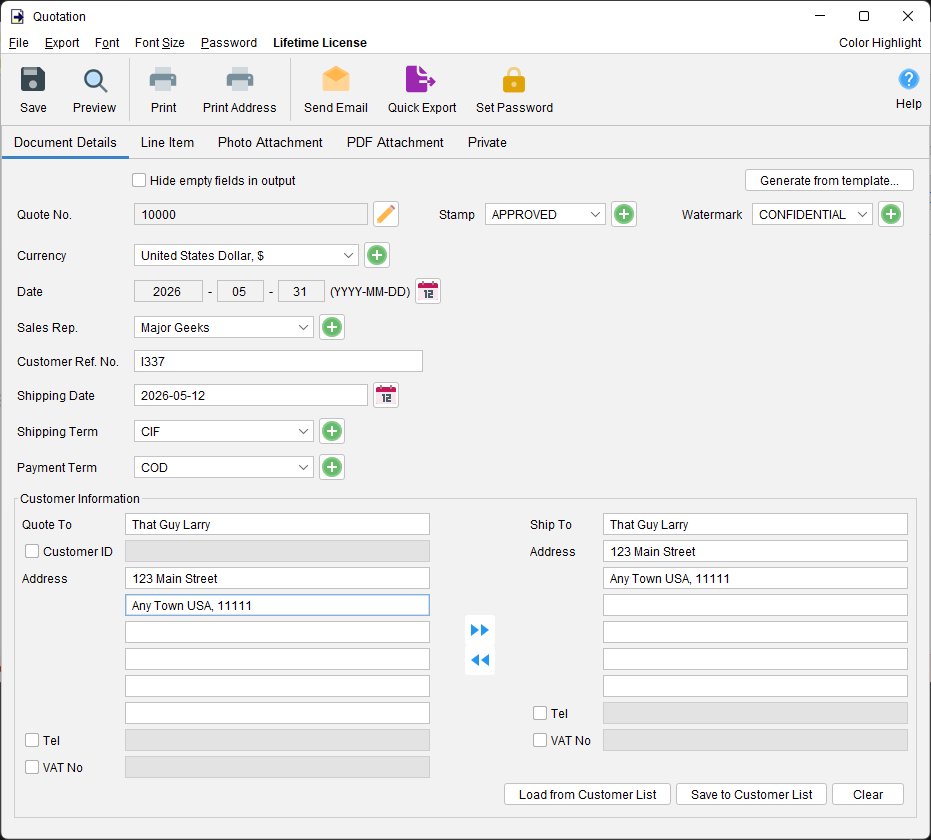Click the Send Email envelope icon

tap(335, 79)
